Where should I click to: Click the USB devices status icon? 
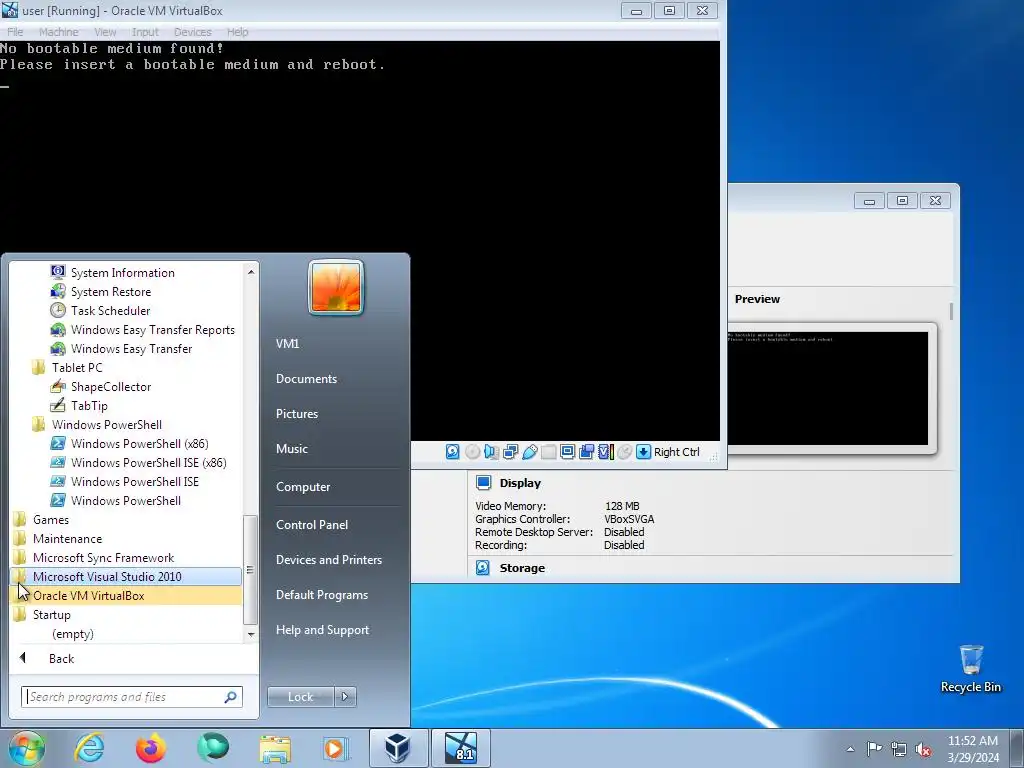(x=530, y=452)
